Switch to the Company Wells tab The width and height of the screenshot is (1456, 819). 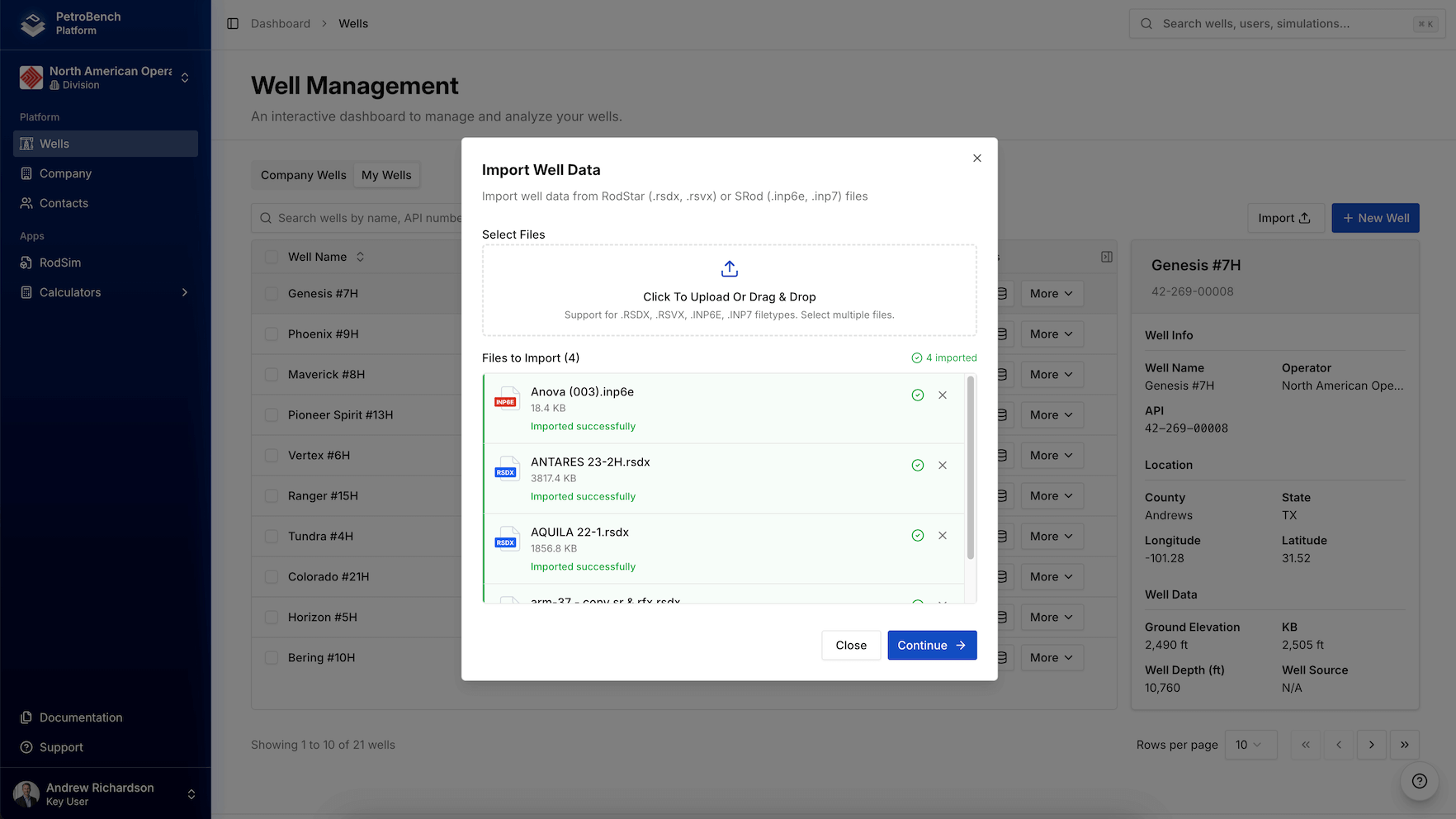[303, 174]
